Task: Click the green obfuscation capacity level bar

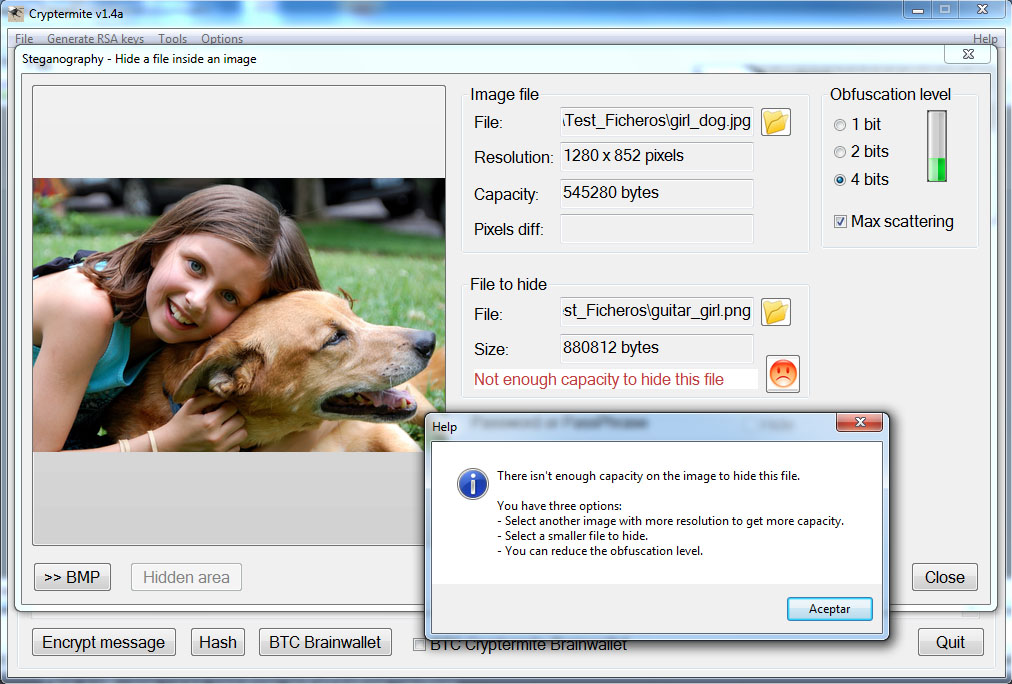Action: coord(937,146)
